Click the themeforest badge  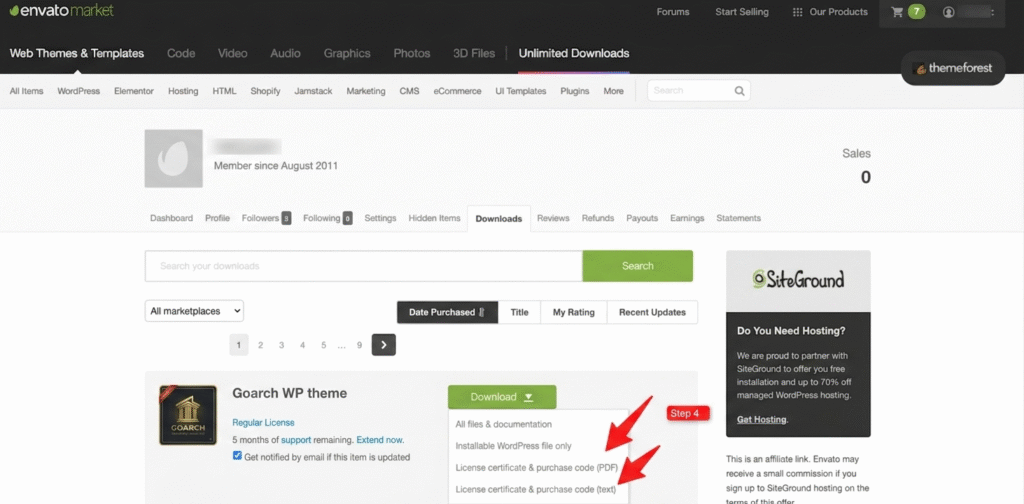coord(953,68)
